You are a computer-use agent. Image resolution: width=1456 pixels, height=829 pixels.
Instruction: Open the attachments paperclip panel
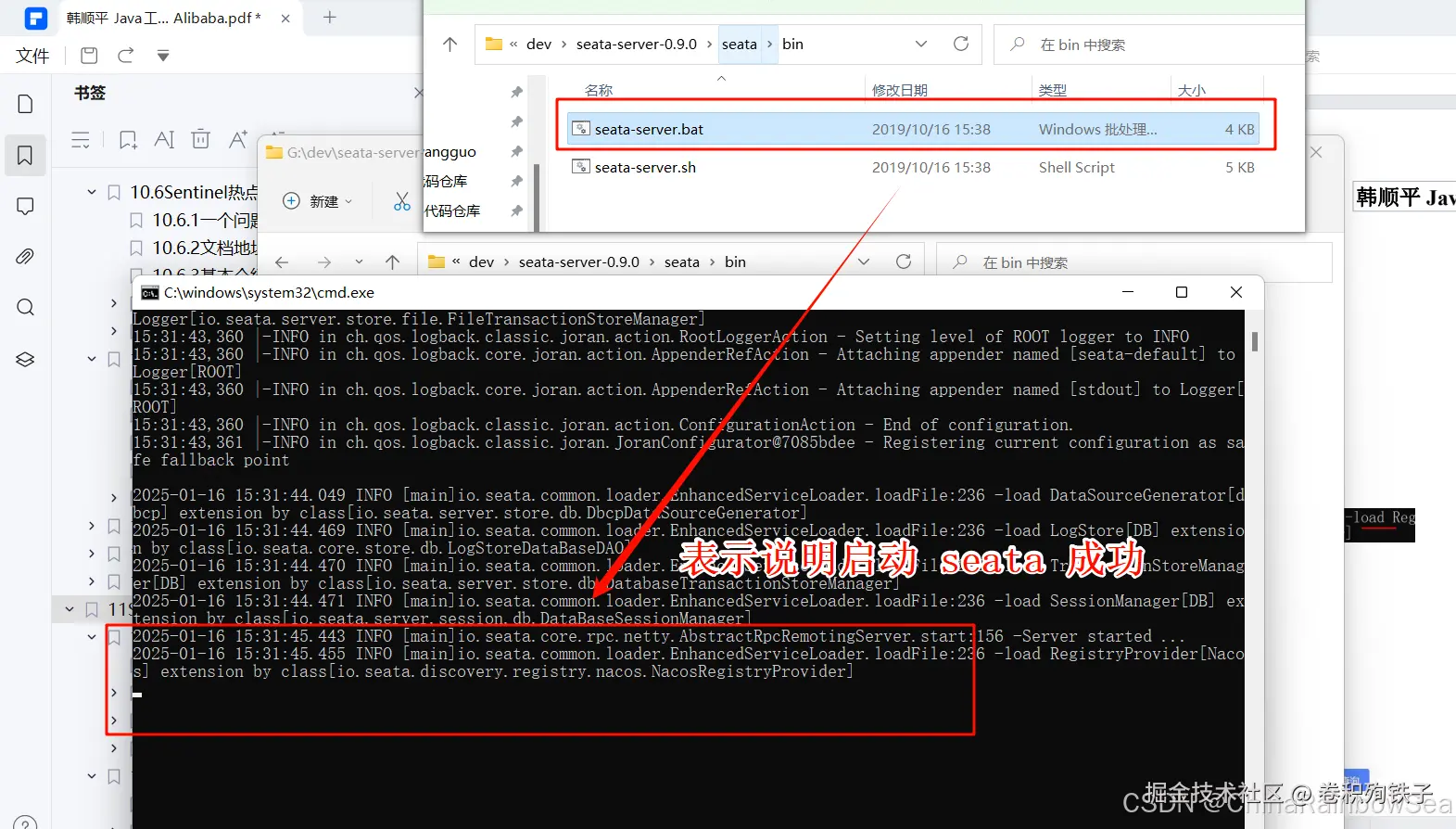(x=25, y=257)
